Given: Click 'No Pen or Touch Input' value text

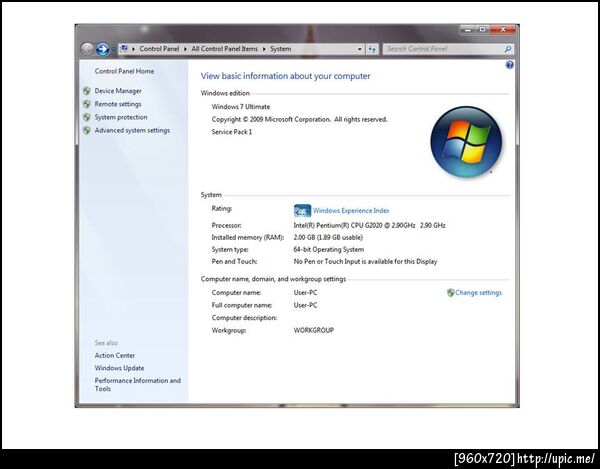Looking at the screenshot, I should tap(365, 262).
